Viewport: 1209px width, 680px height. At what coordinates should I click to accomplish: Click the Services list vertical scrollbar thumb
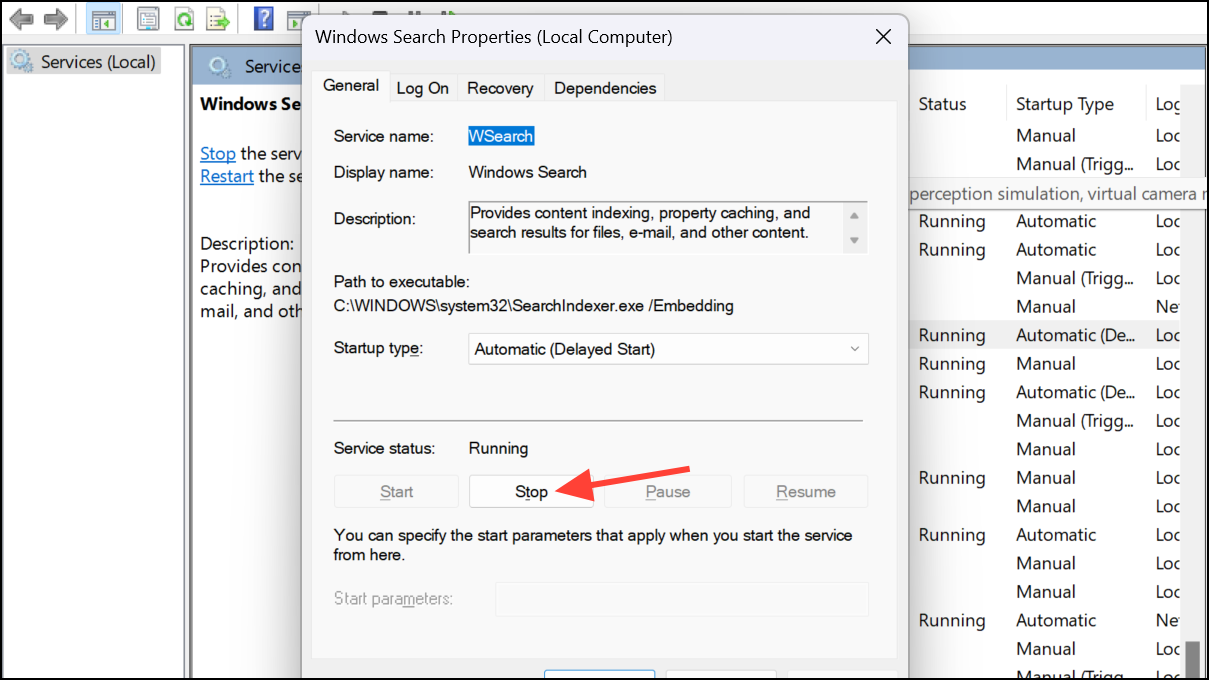click(1193, 660)
